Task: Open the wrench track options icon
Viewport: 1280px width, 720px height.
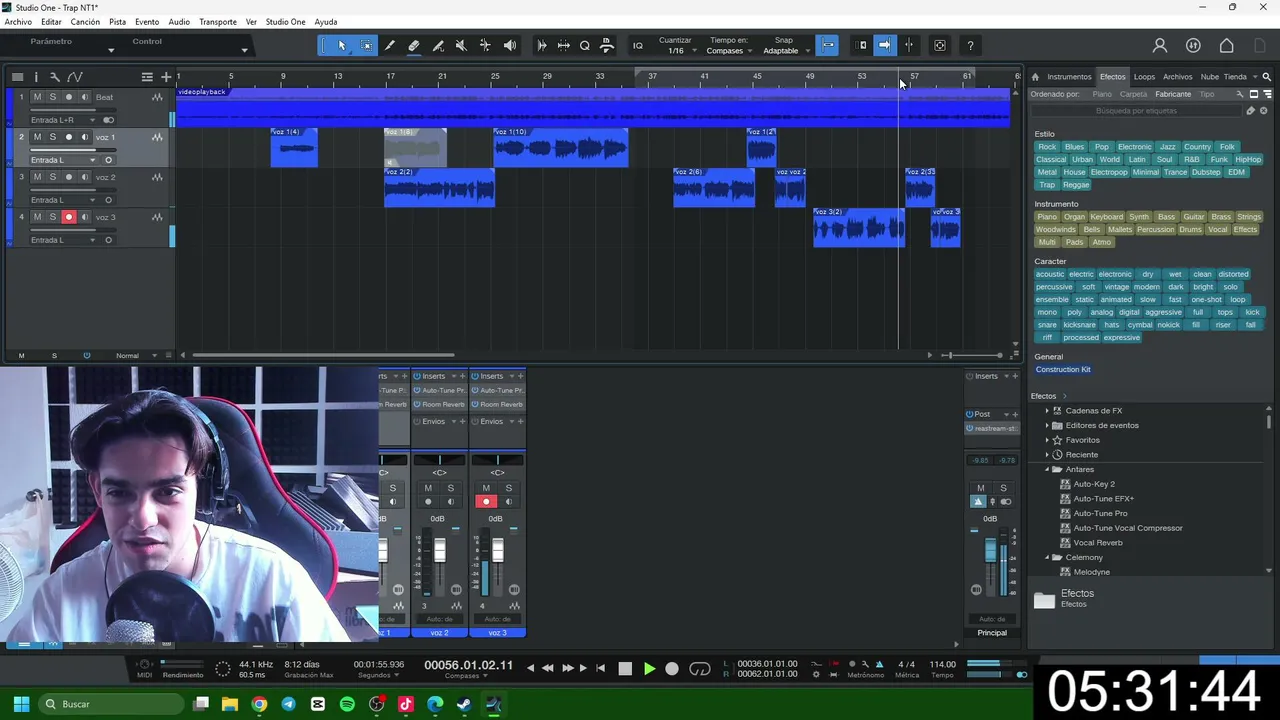Action: (x=55, y=77)
